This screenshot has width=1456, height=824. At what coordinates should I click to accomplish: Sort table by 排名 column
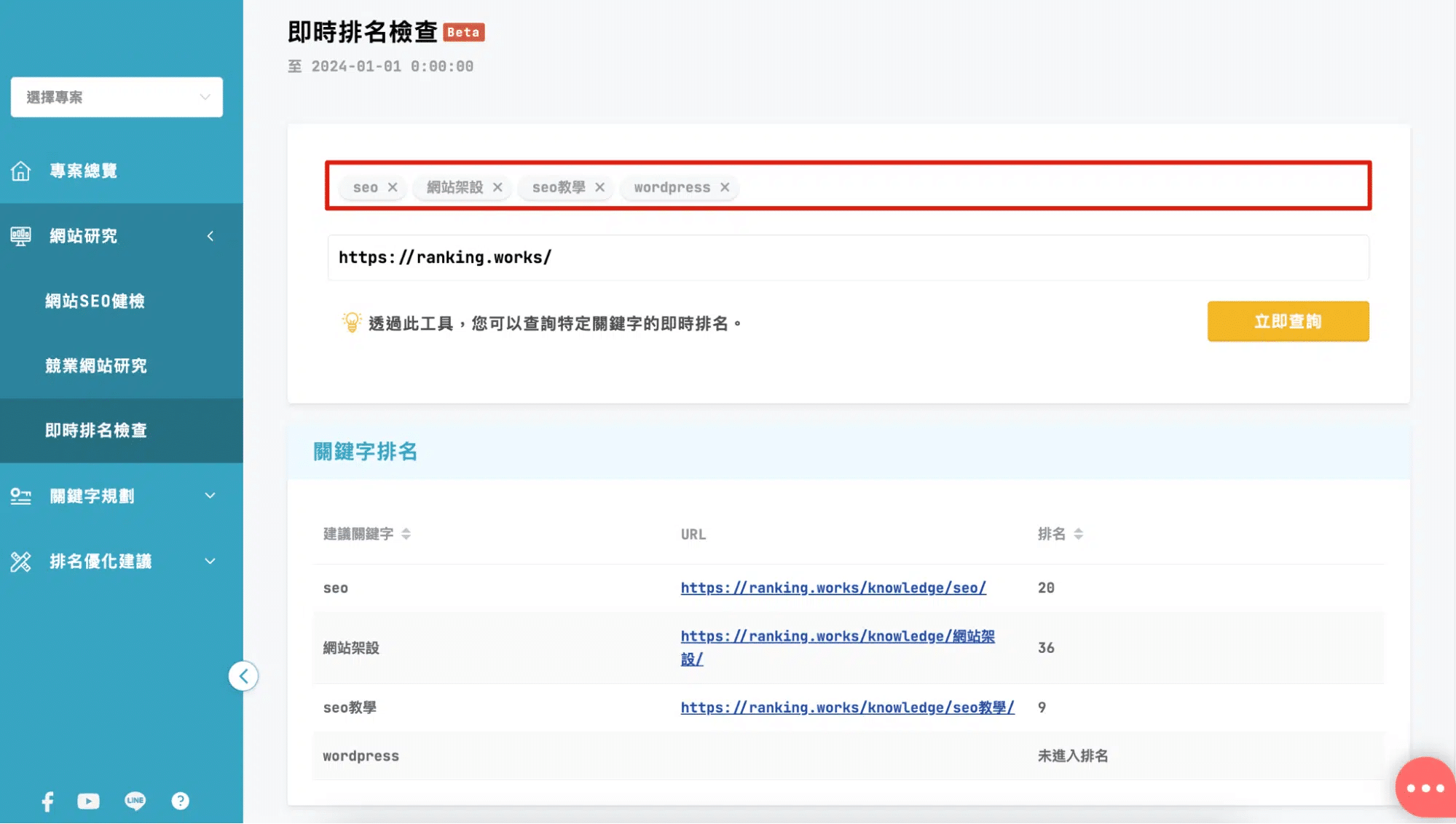1078,534
